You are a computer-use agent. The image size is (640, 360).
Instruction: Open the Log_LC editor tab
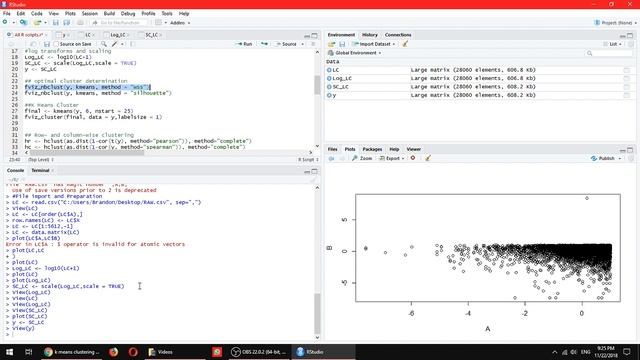coord(118,35)
